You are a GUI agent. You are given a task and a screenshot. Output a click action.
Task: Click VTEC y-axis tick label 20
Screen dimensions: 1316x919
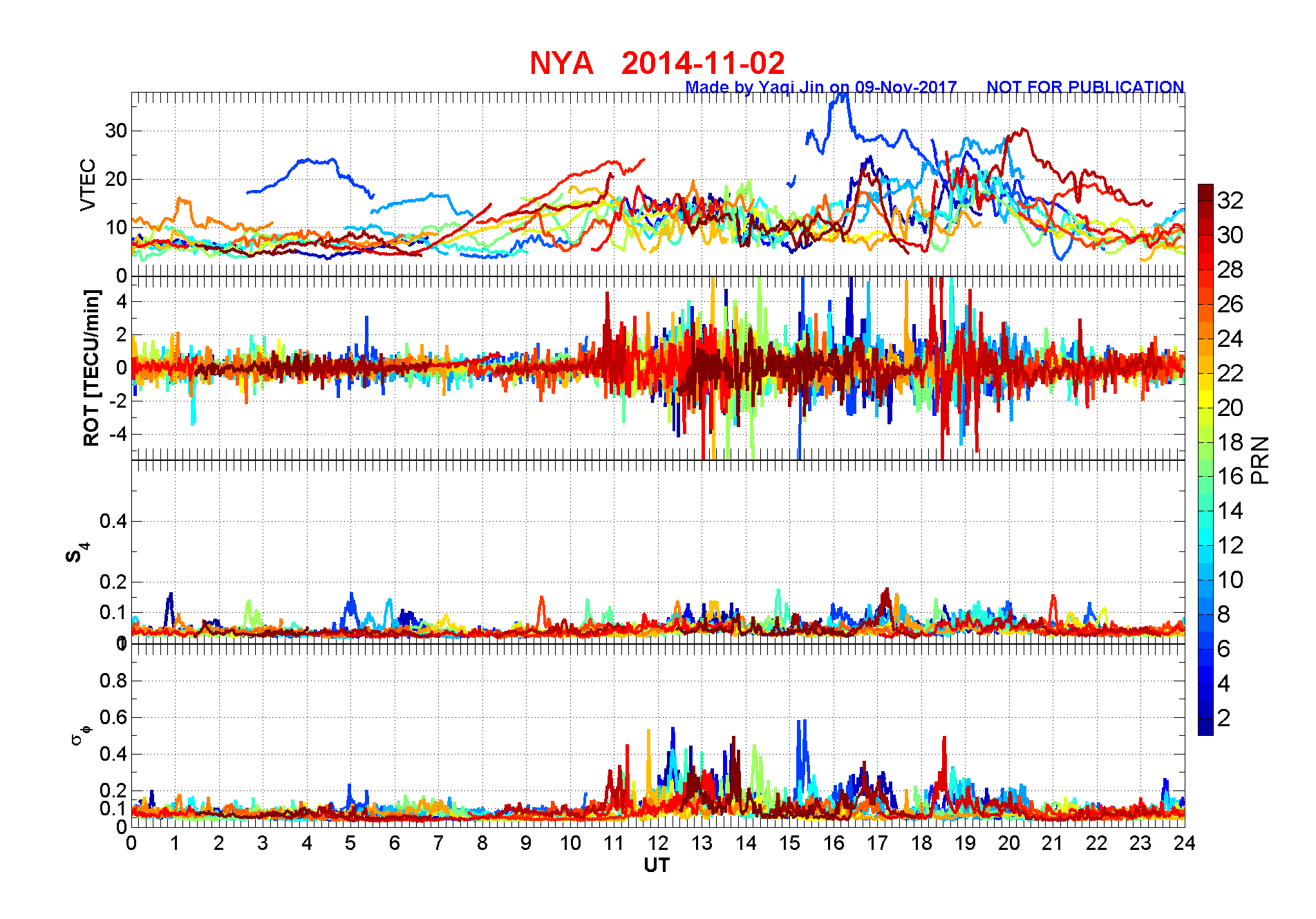coord(115,179)
